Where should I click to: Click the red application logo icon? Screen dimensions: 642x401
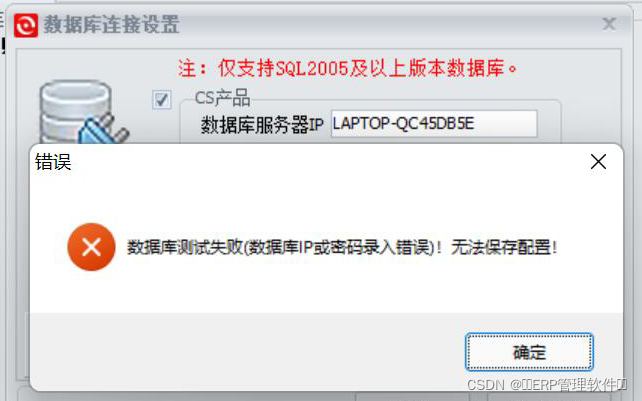click(26, 25)
